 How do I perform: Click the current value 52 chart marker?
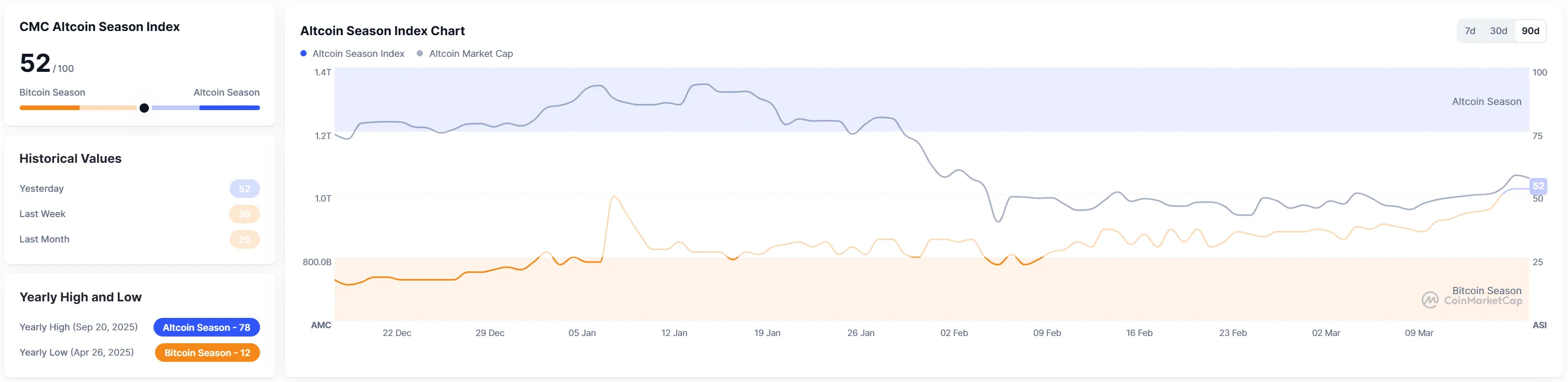tap(1538, 186)
